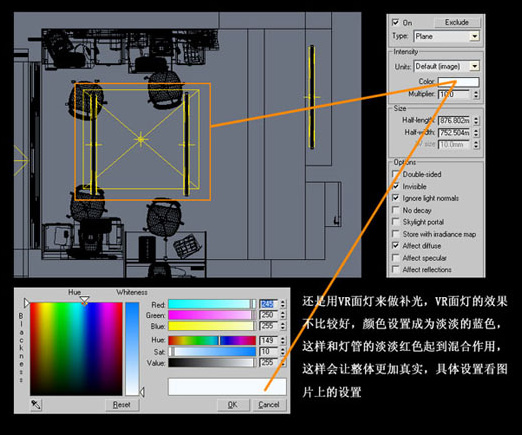Enable Skylight portal checkbox

[395, 222]
